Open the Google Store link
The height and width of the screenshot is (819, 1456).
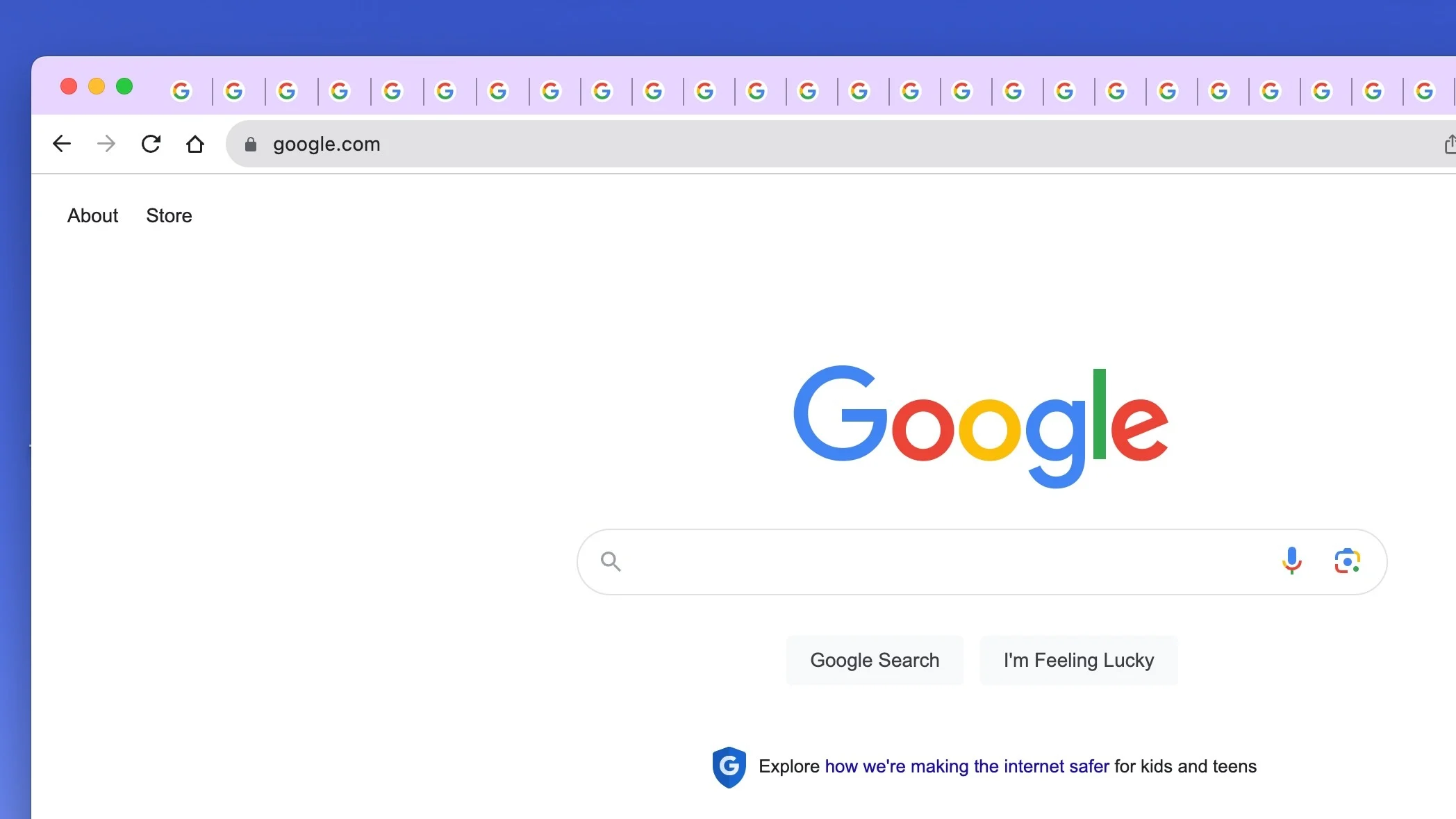(169, 215)
